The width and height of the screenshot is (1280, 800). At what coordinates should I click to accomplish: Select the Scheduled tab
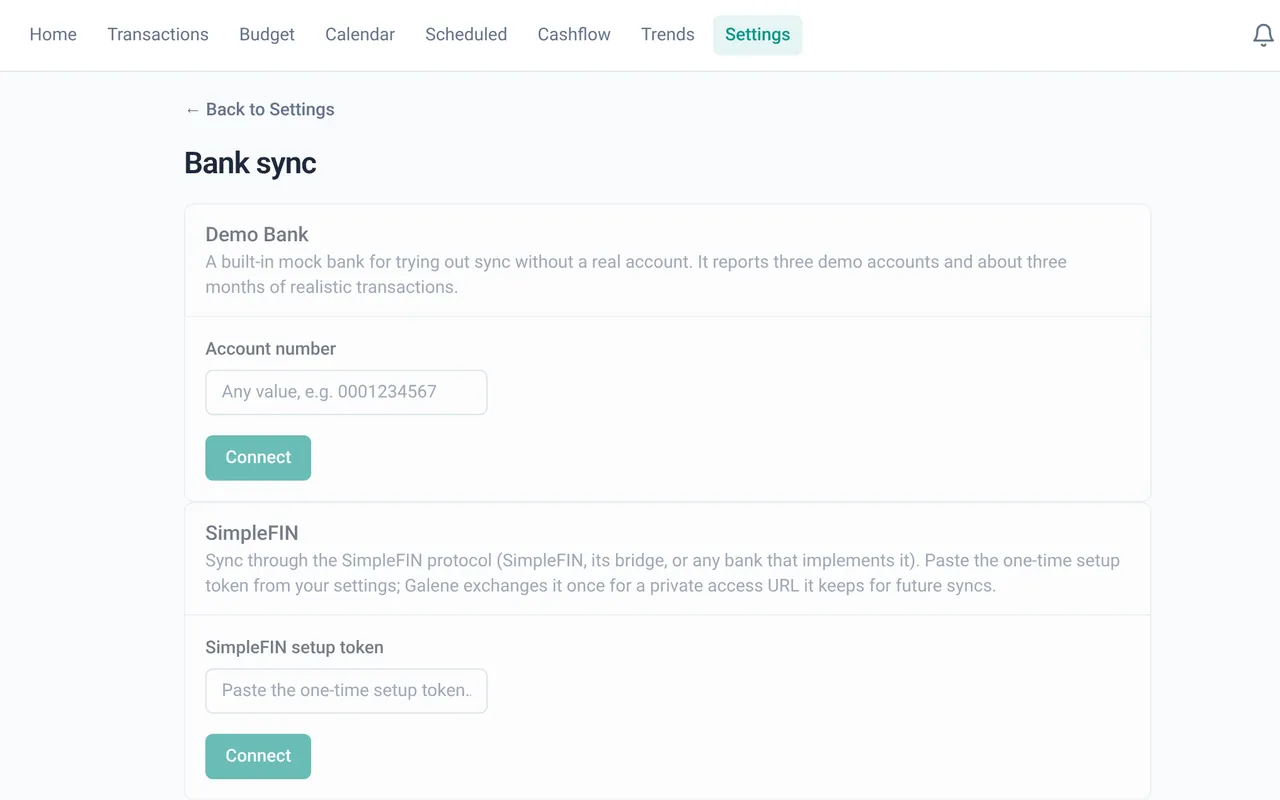pos(466,35)
